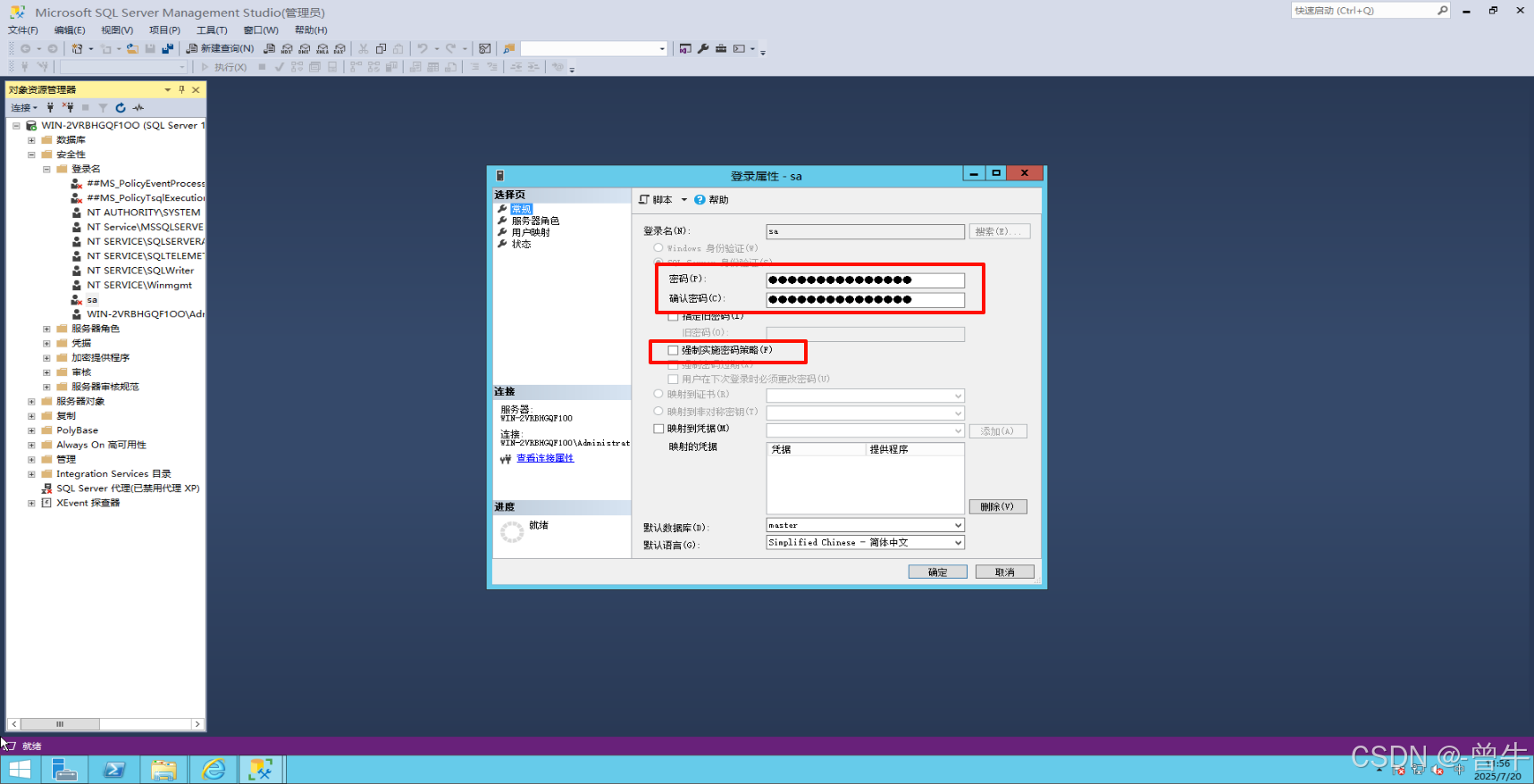
Task: Select the 用户映射 page in dialog
Action: click(x=531, y=232)
